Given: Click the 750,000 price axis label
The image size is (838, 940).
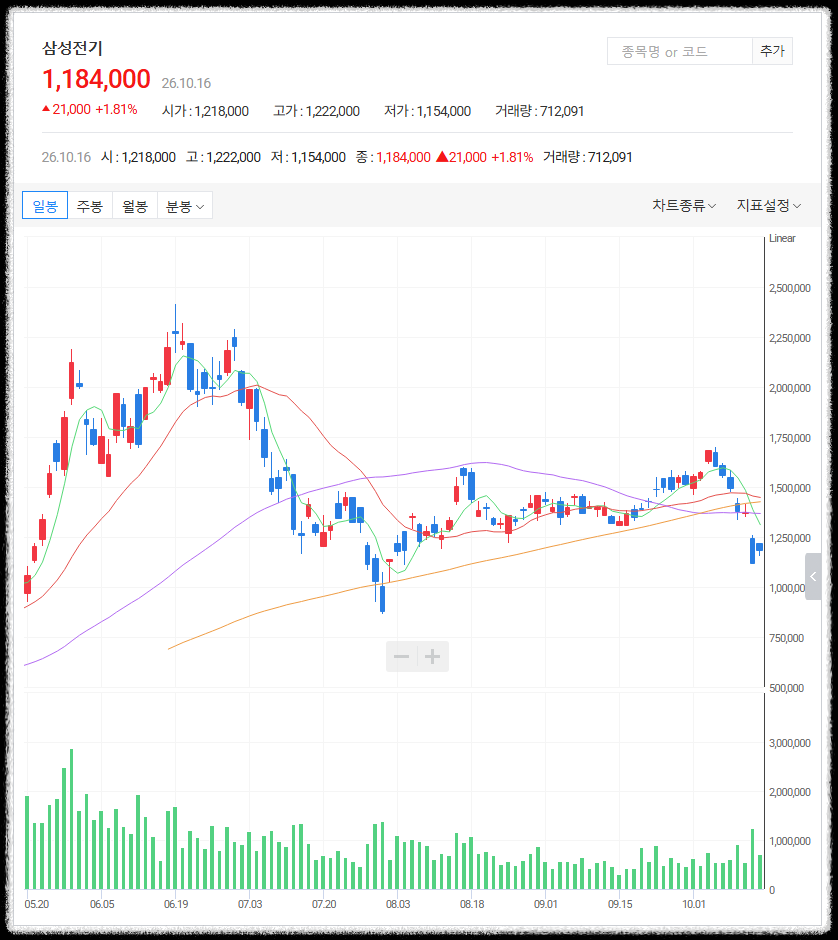Looking at the screenshot, I should point(786,638).
